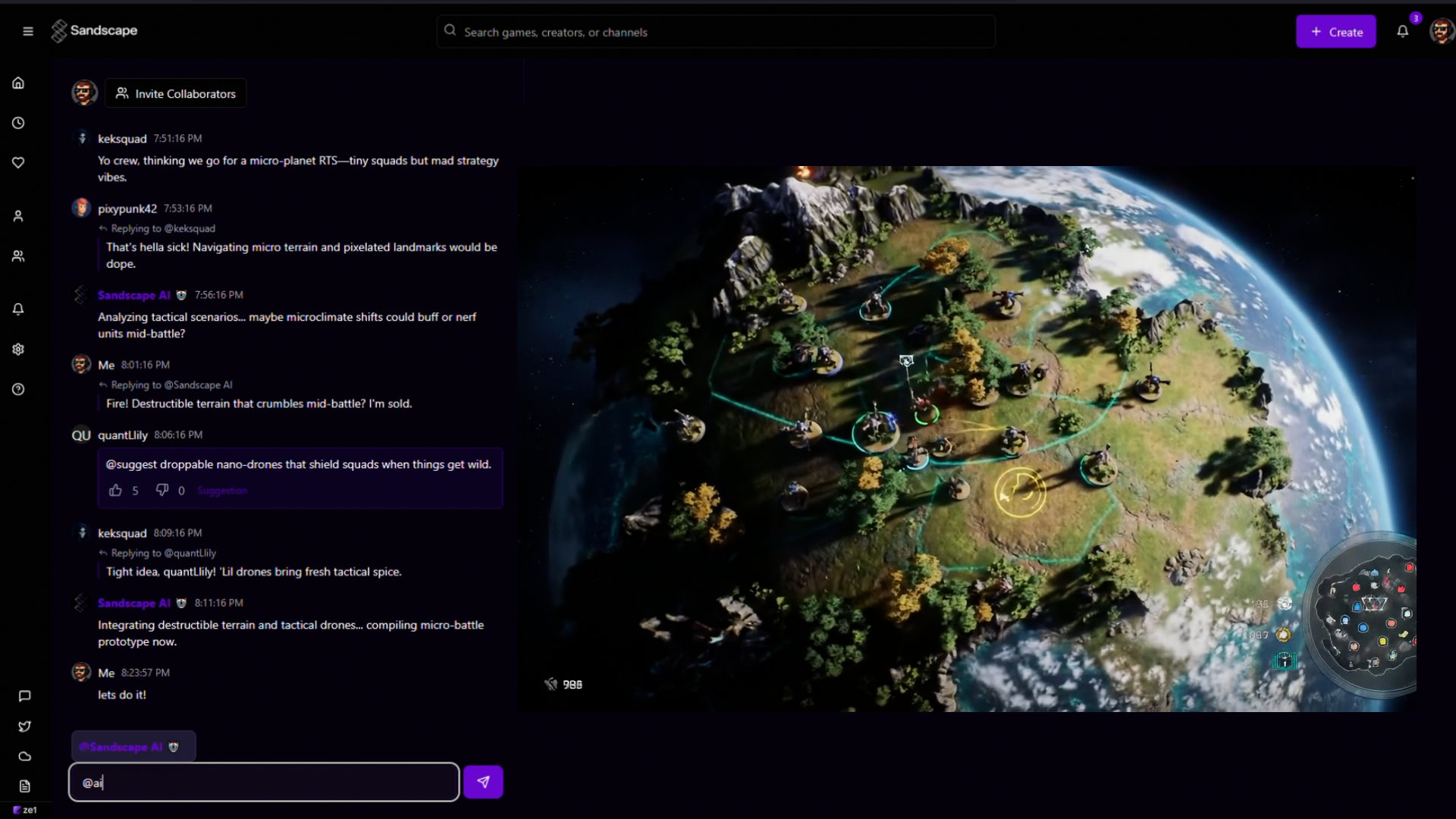
Task: Open the hamburger menu
Action: [28, 31]
